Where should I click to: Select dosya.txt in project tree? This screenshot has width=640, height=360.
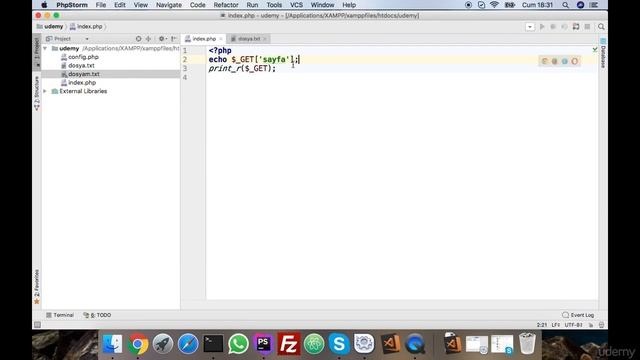(81, 66)
